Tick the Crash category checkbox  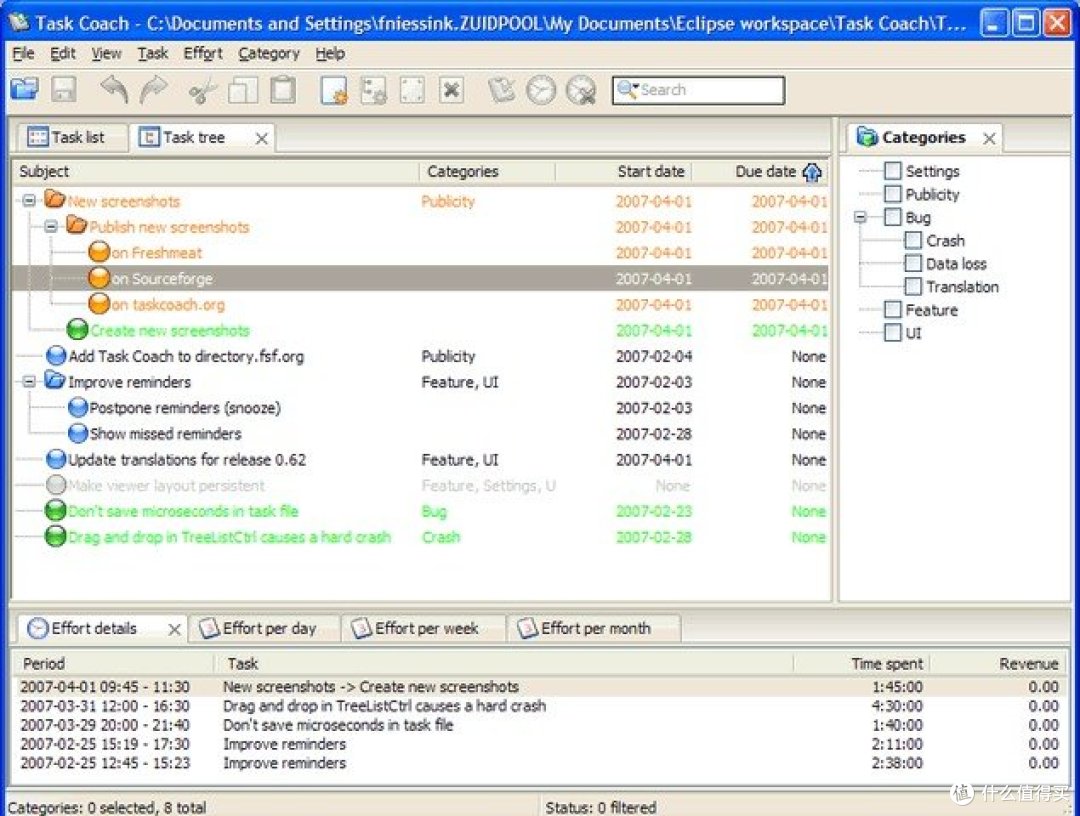(913, 240)
